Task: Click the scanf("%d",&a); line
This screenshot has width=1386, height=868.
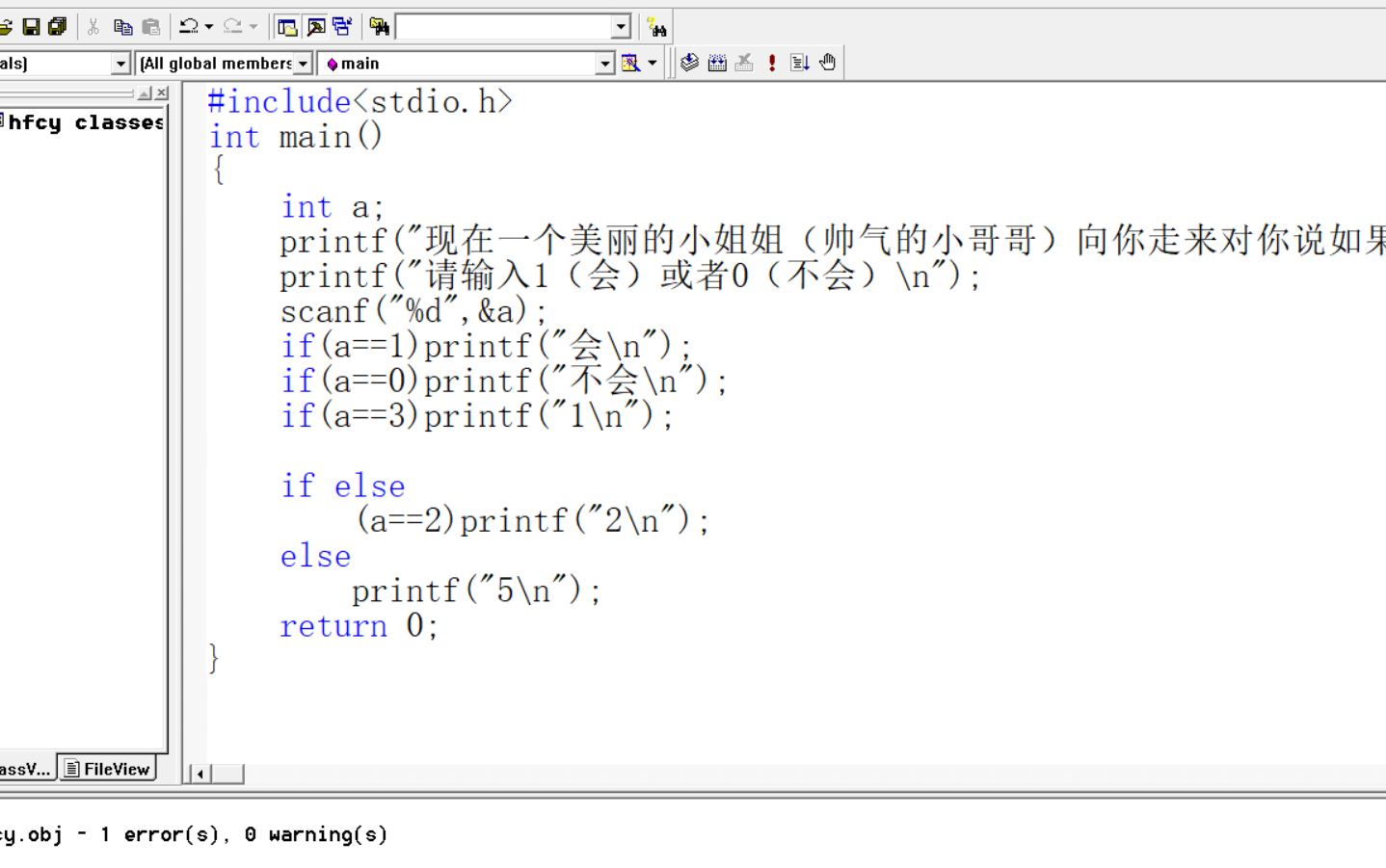Action: (413, 311)
